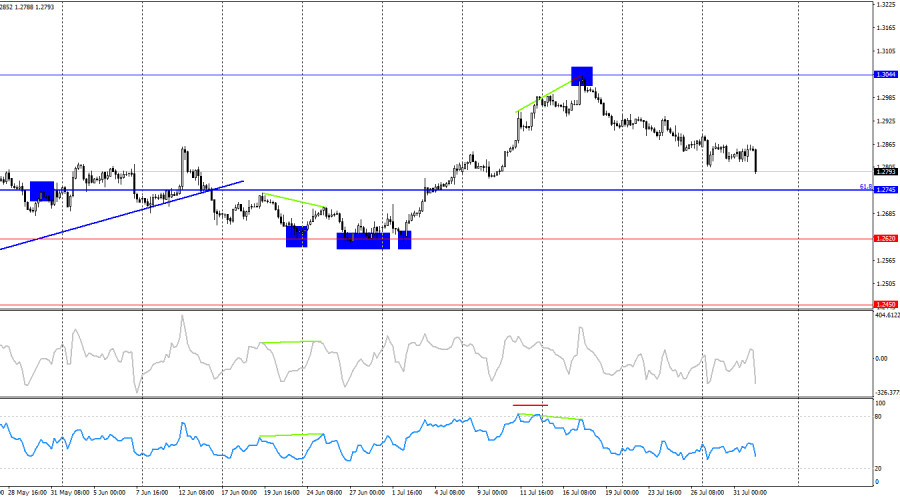This screenshot has height=500, width=900.
Task: Click the diagonal blue ascending trendline
Action: pos(122,215)
